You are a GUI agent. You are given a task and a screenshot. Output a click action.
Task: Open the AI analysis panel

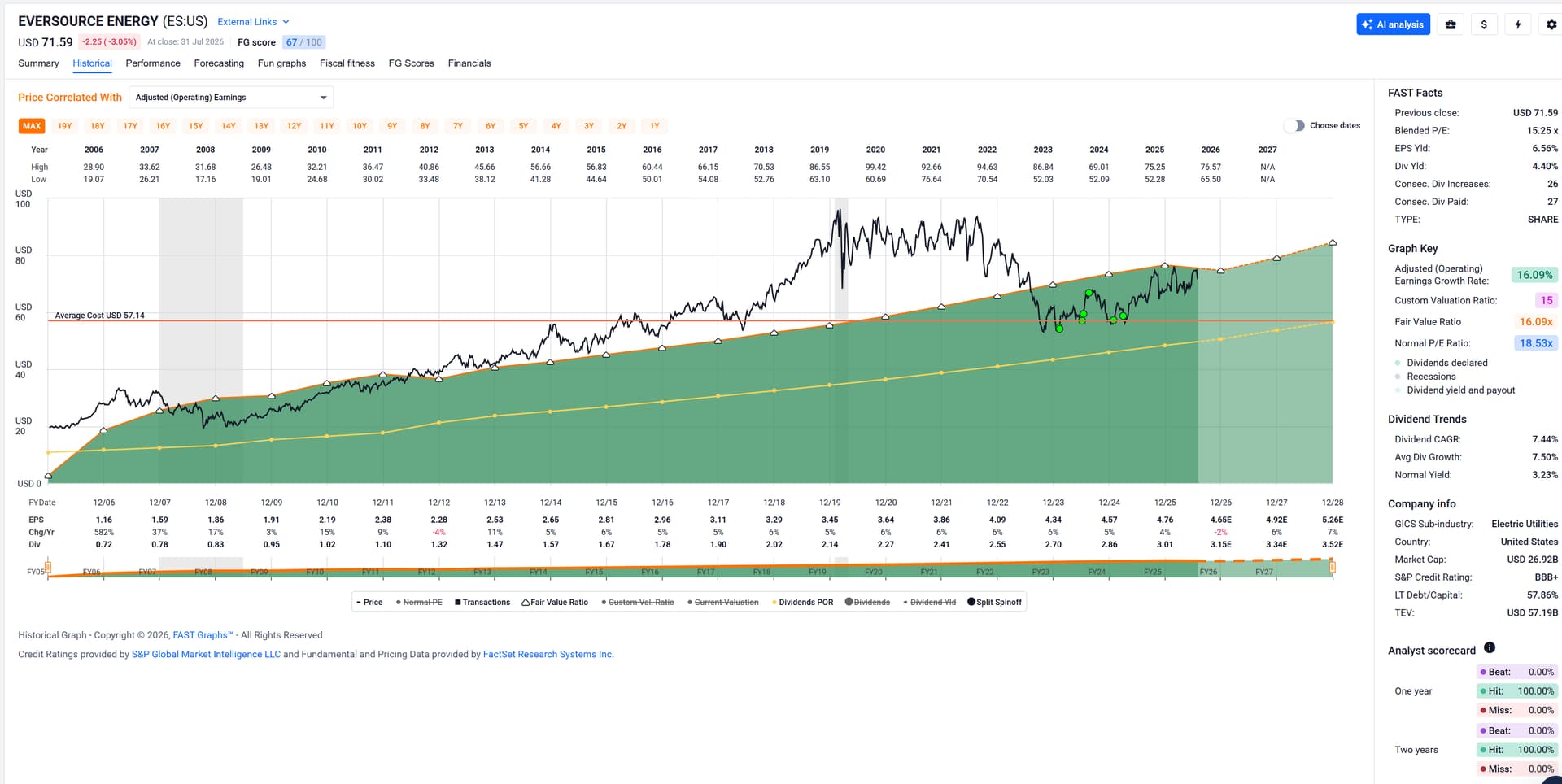point(1393,24)
